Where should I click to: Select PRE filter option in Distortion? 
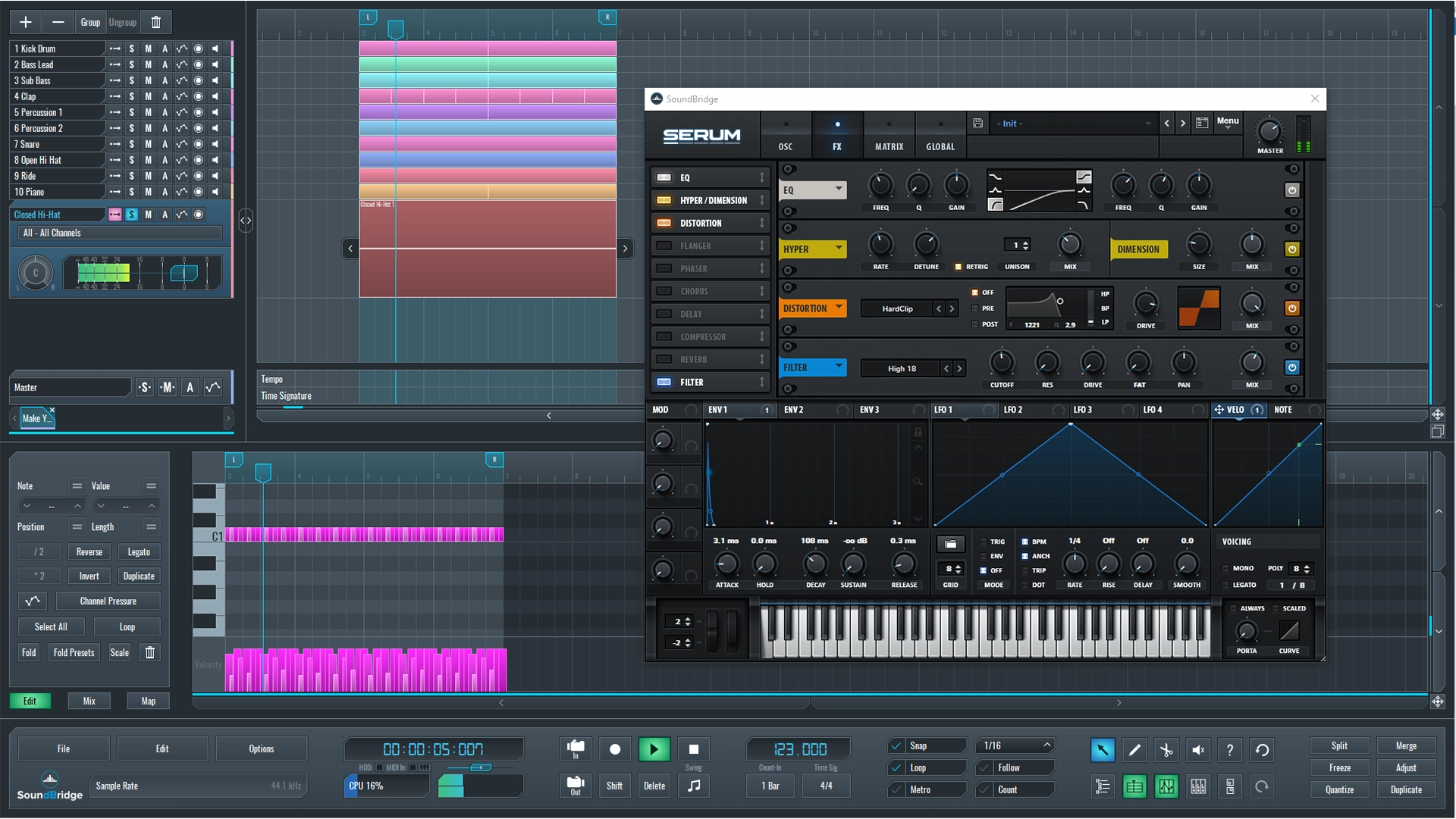coord(975,308)
